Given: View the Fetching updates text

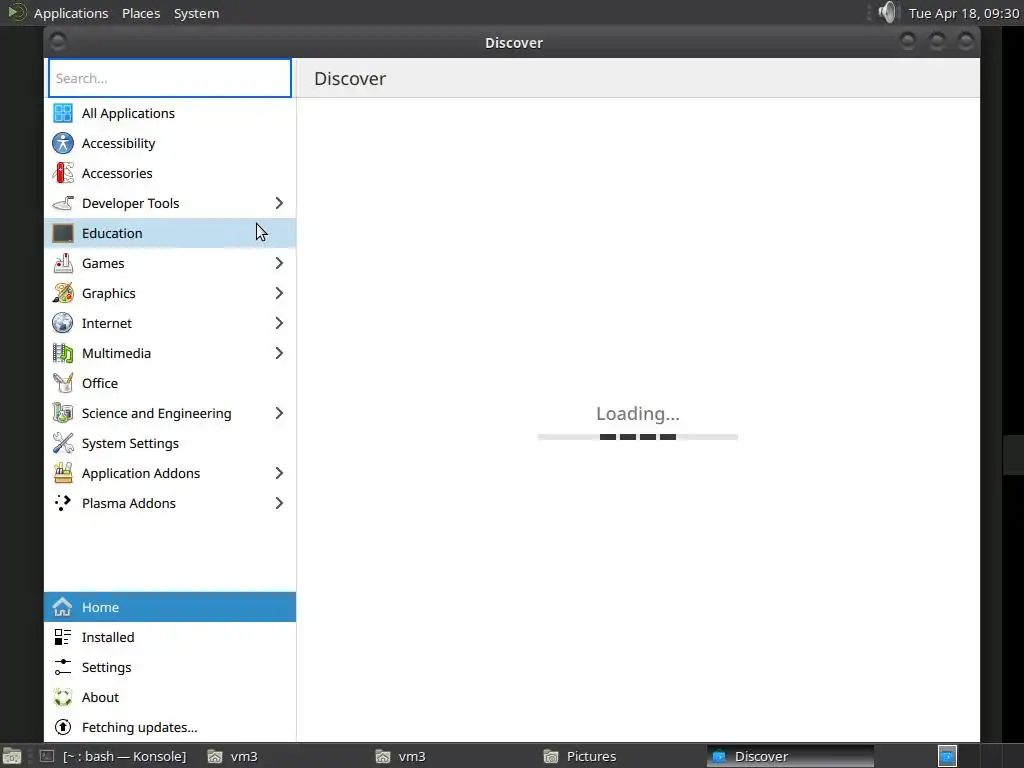Looking at the screenshot, I should coord(140,728).
